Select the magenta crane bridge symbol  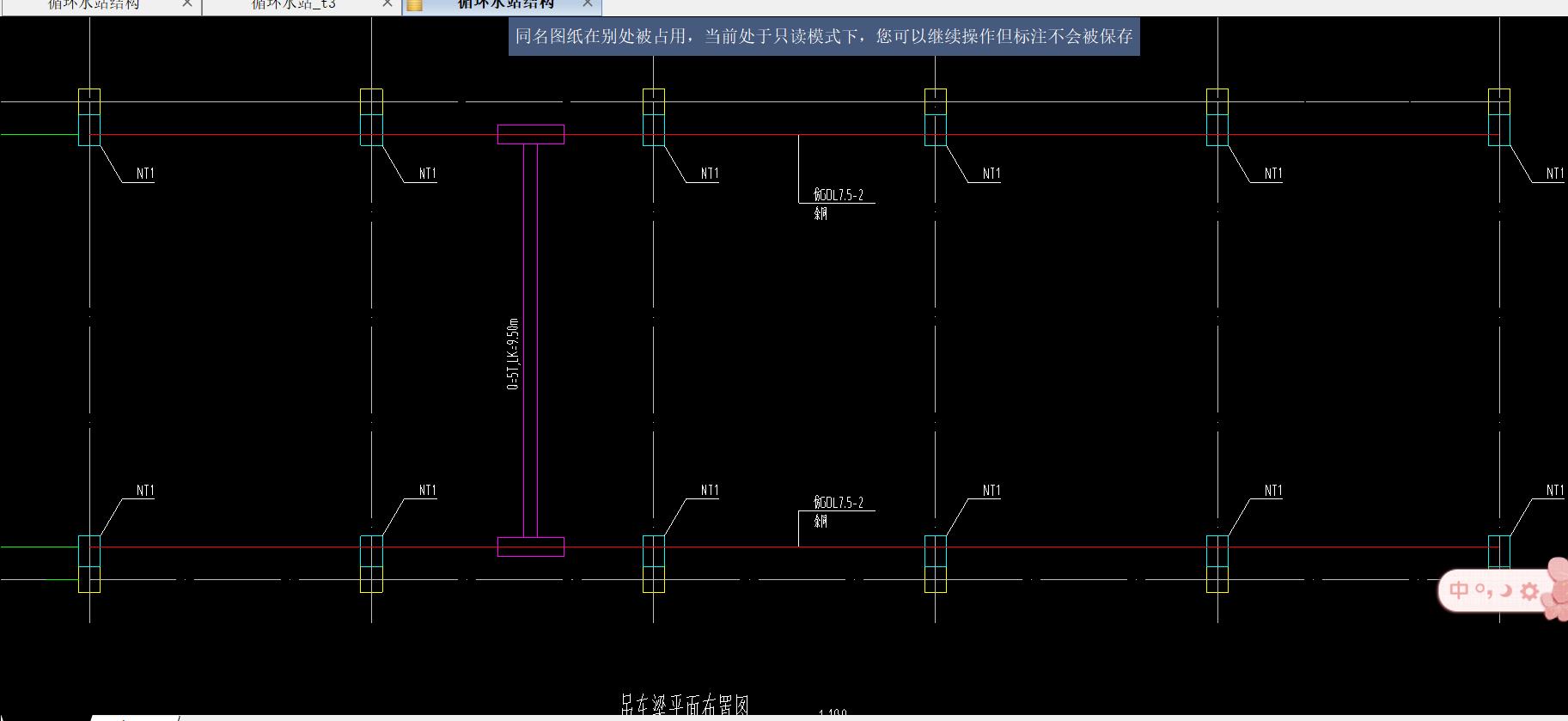coord(531,340)
